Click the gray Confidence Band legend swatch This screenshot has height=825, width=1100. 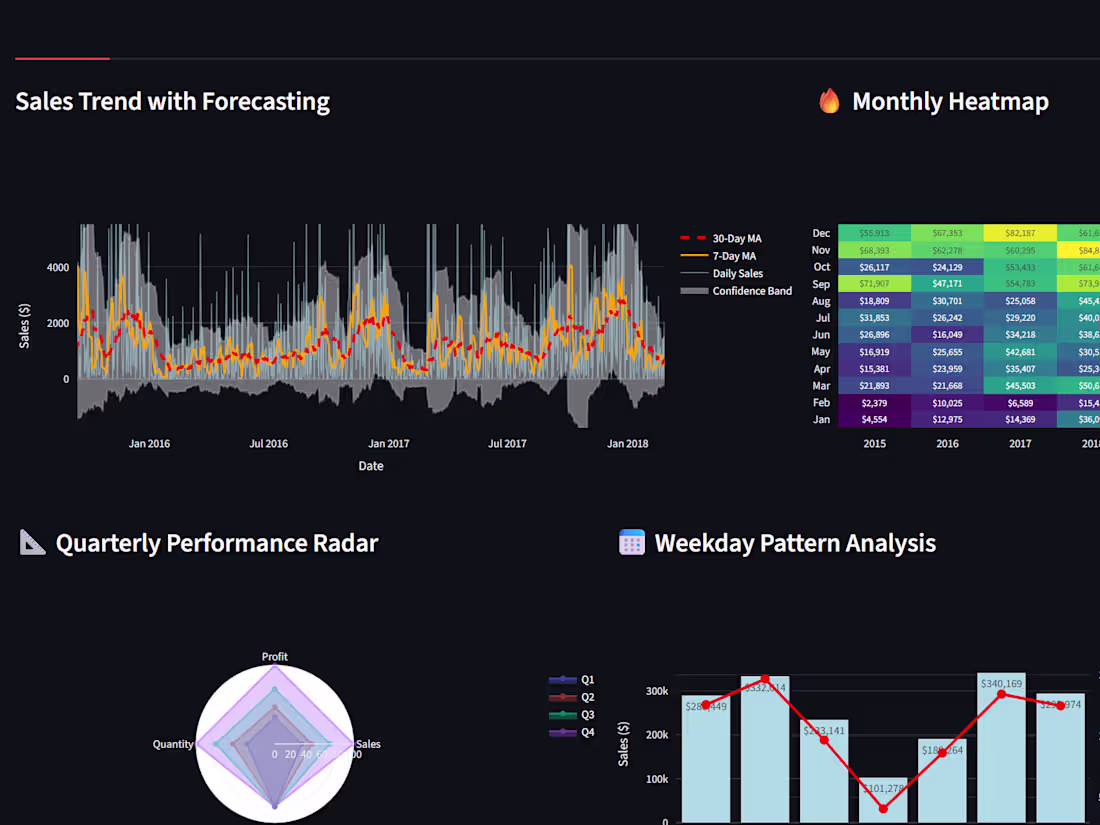[695, 290]
